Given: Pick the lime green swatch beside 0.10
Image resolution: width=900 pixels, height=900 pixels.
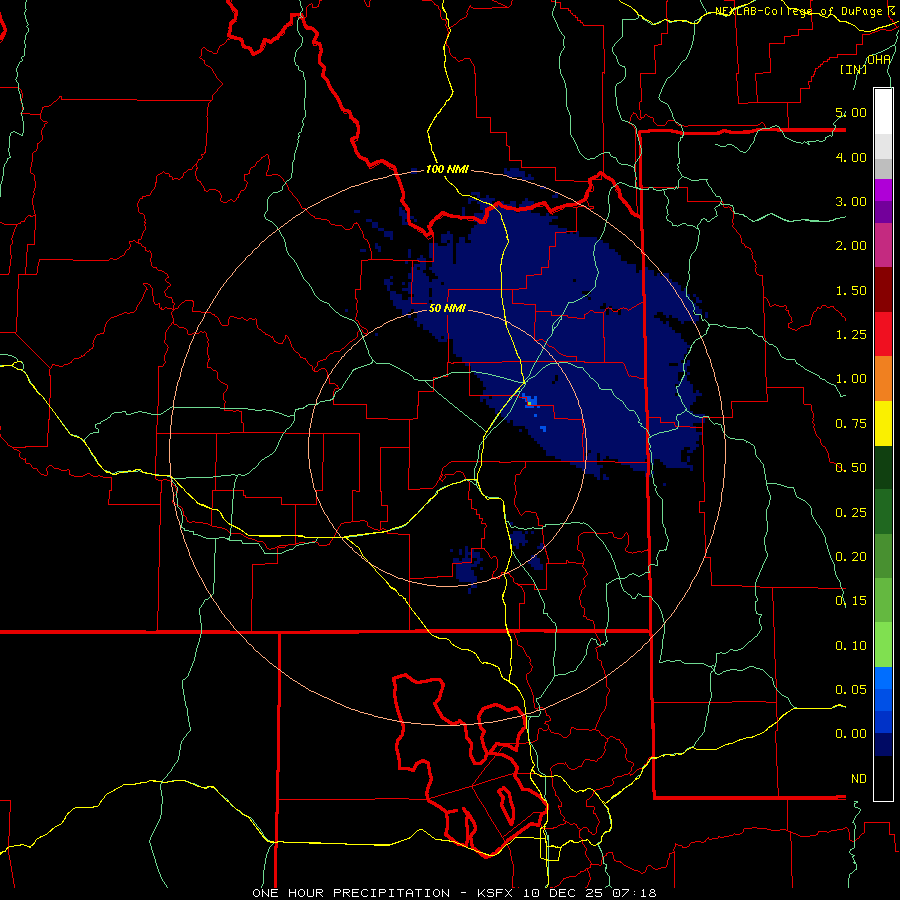Looking at the screenshot, I should tap(883, 645).
